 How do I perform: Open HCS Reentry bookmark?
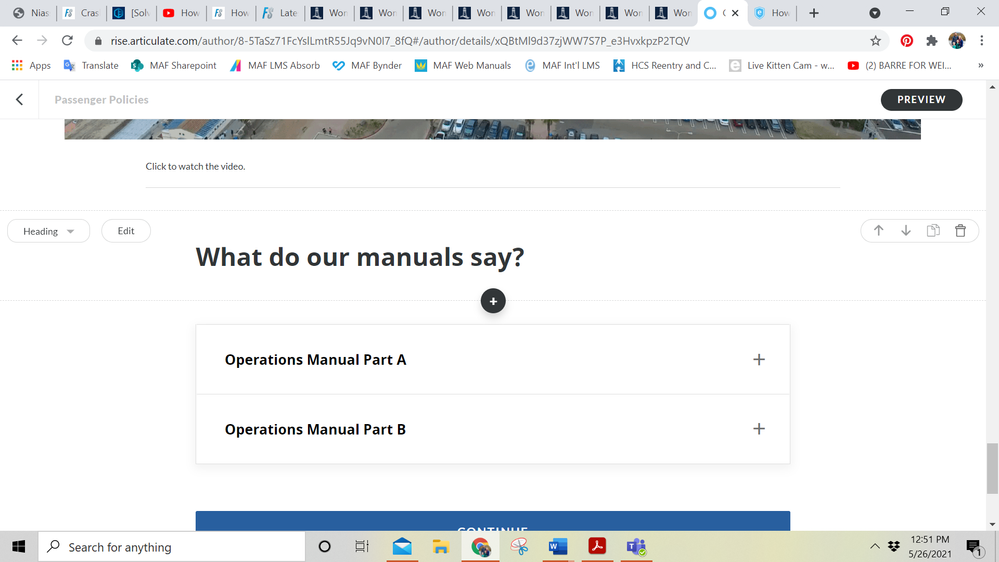coord(665,65)
